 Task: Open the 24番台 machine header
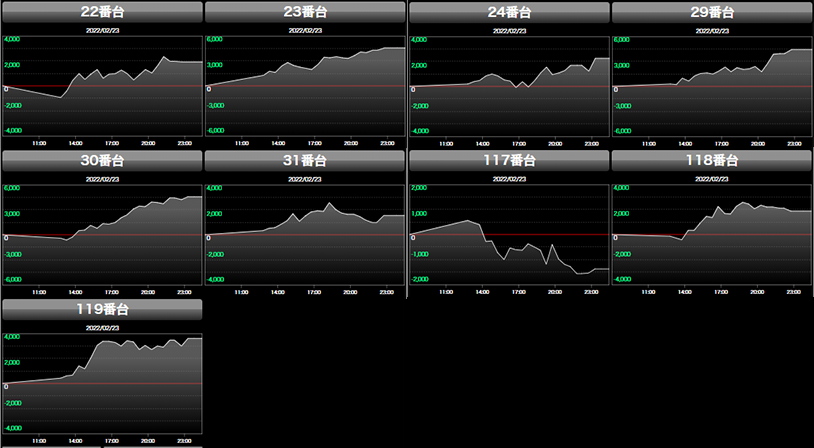coord(509,12)
